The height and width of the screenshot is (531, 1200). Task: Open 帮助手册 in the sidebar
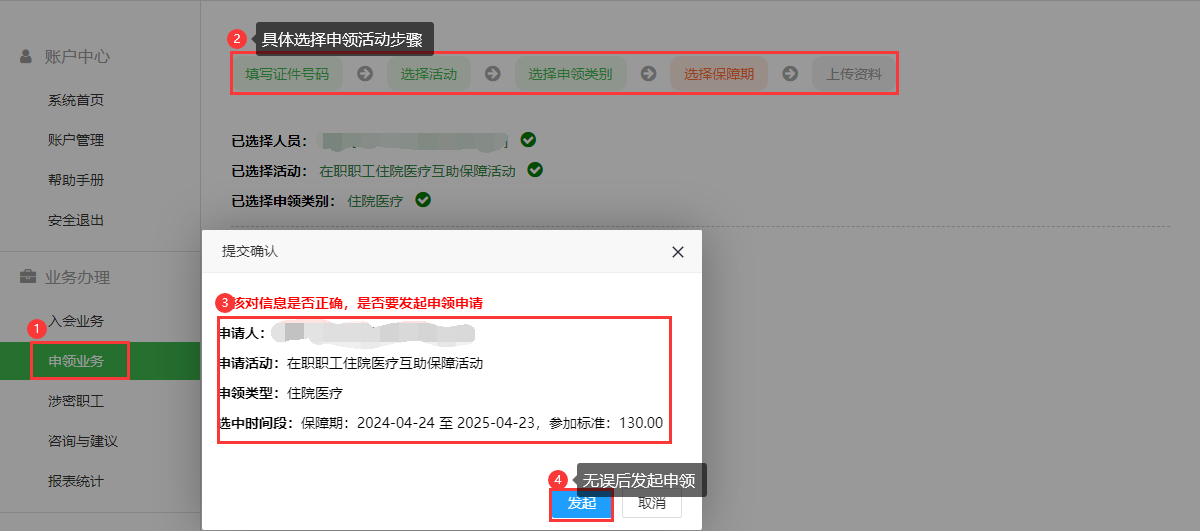[76, 180]
